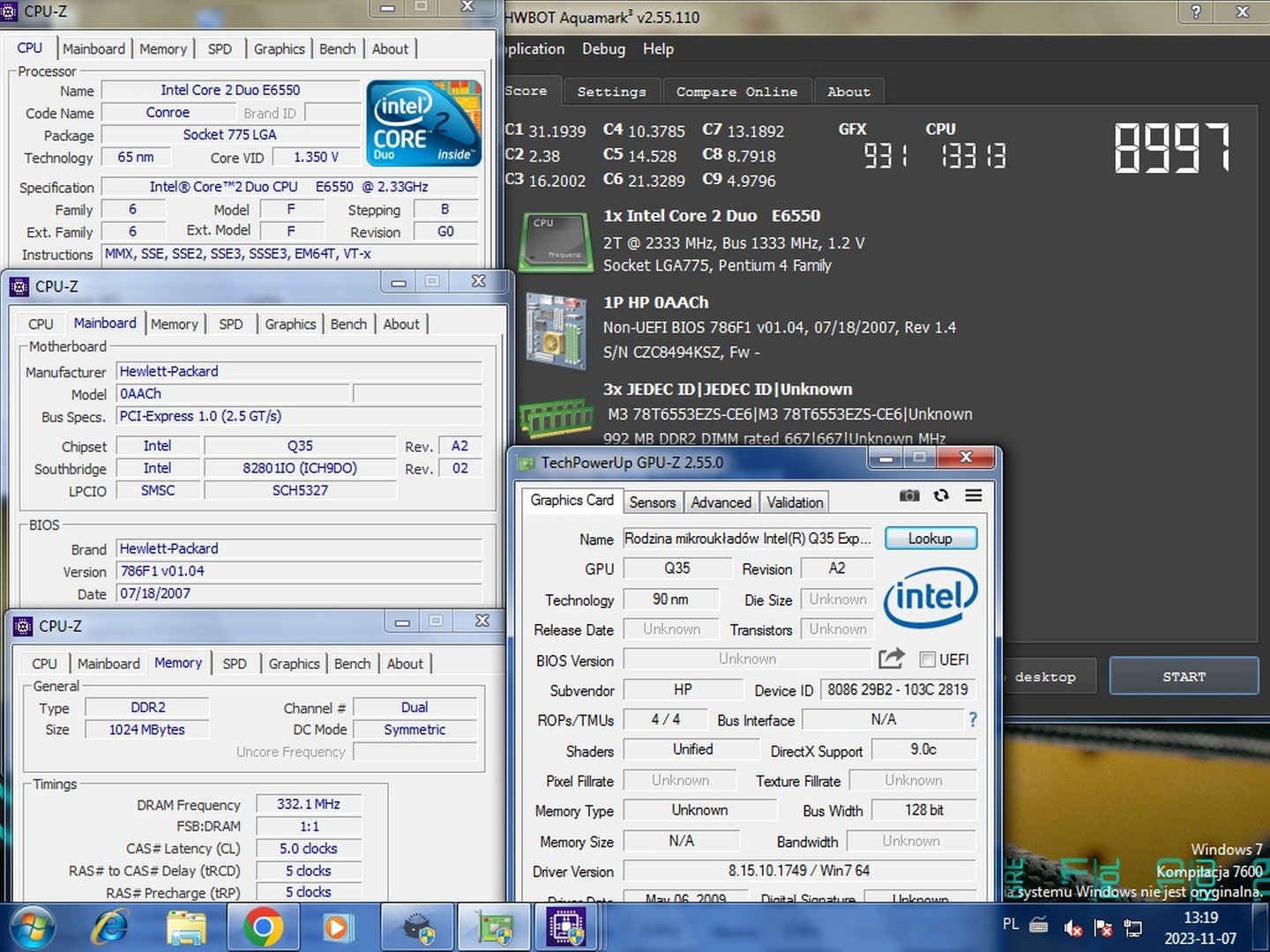Click the GPU name field in GPU-Z
This screenshot has height=952, width=1270.
click(x=749, y=539)
